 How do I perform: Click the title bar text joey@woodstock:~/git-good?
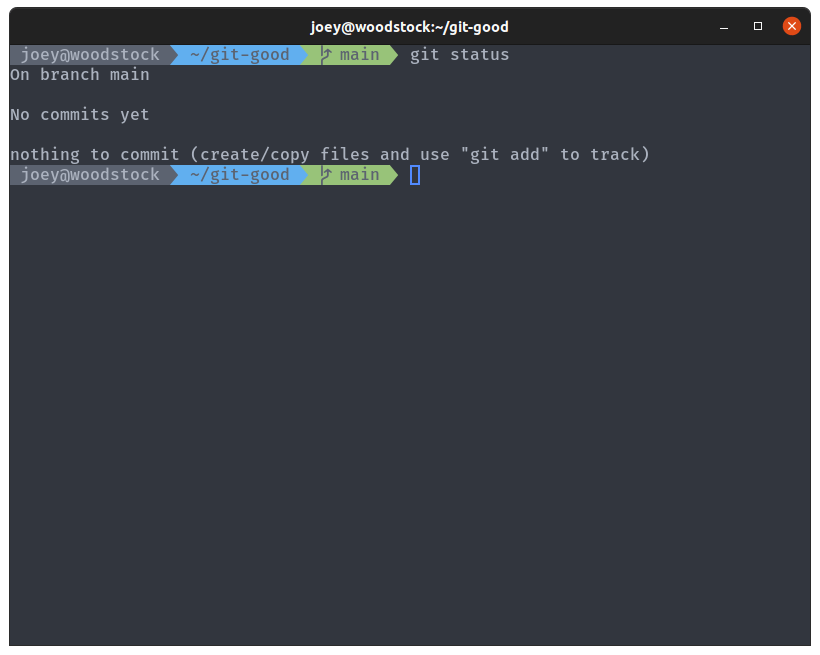[409, 27]
